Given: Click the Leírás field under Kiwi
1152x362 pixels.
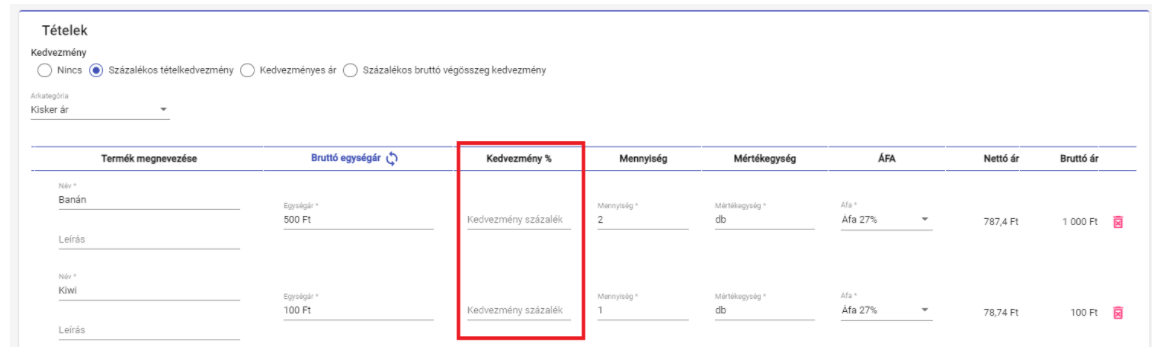Looking at the screenshot, I should pyautogui.click(x=149, y=330).
